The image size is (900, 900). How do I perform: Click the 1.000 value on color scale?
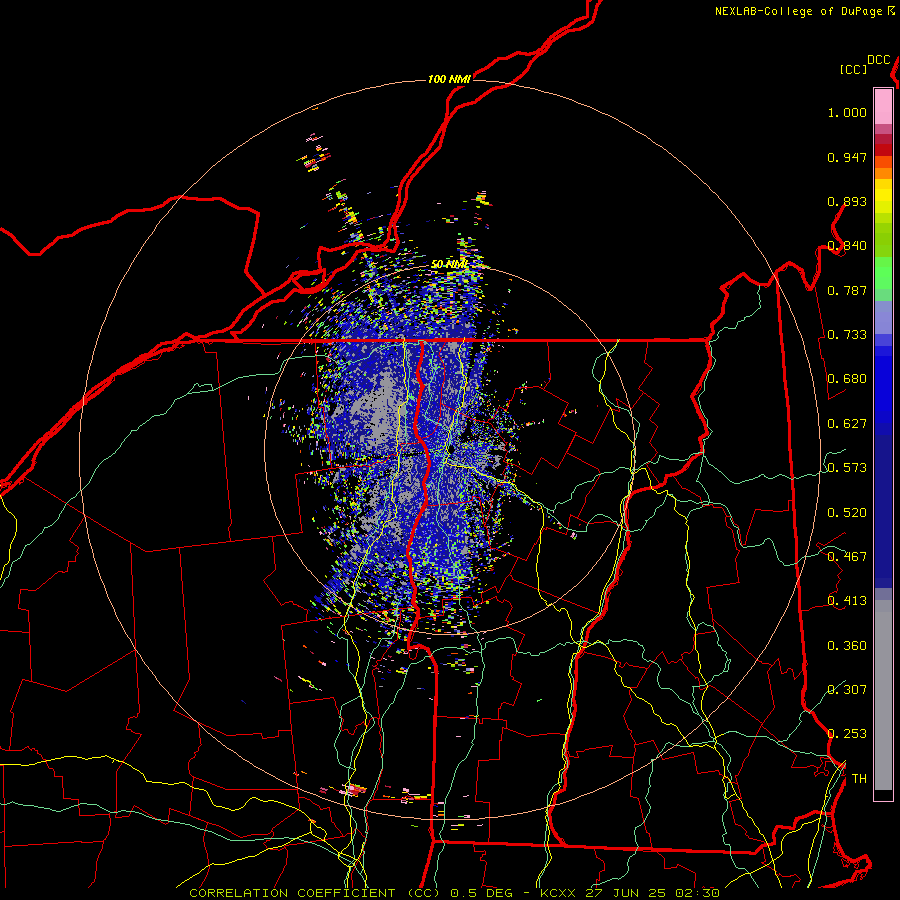coord(847,112)
